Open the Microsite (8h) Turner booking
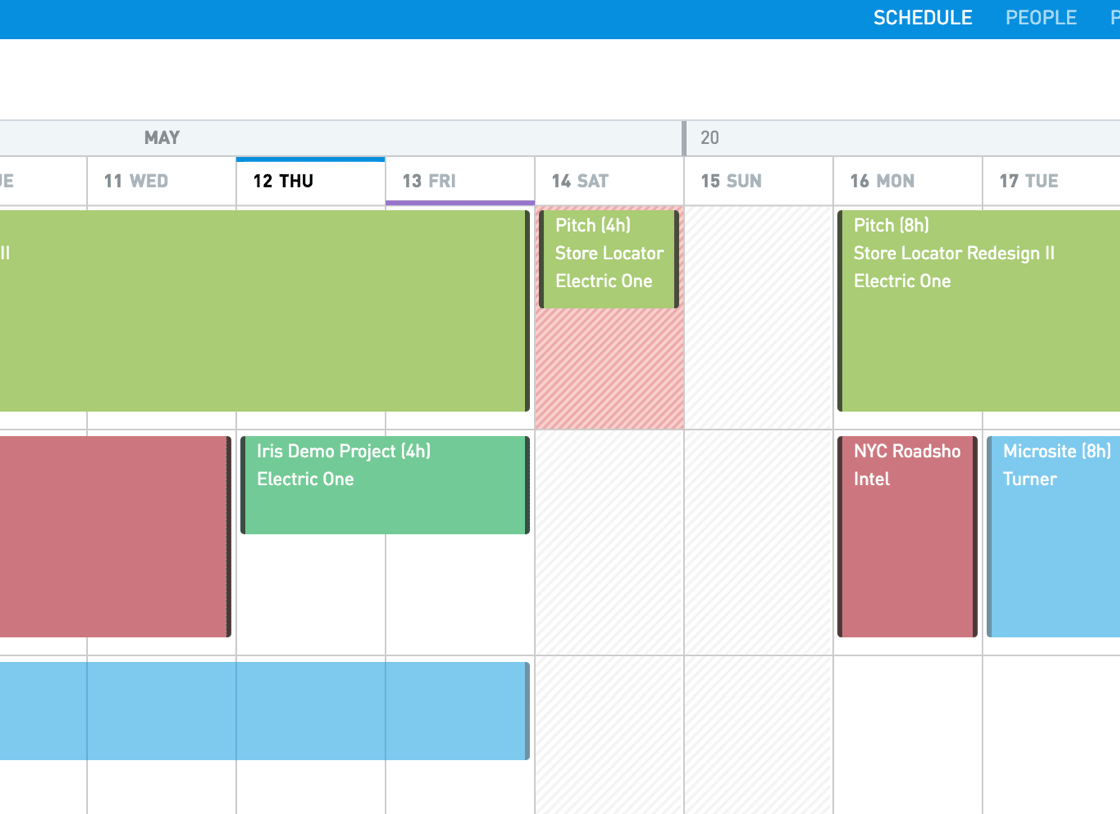1120x814 pixels. click(1053, 536)
